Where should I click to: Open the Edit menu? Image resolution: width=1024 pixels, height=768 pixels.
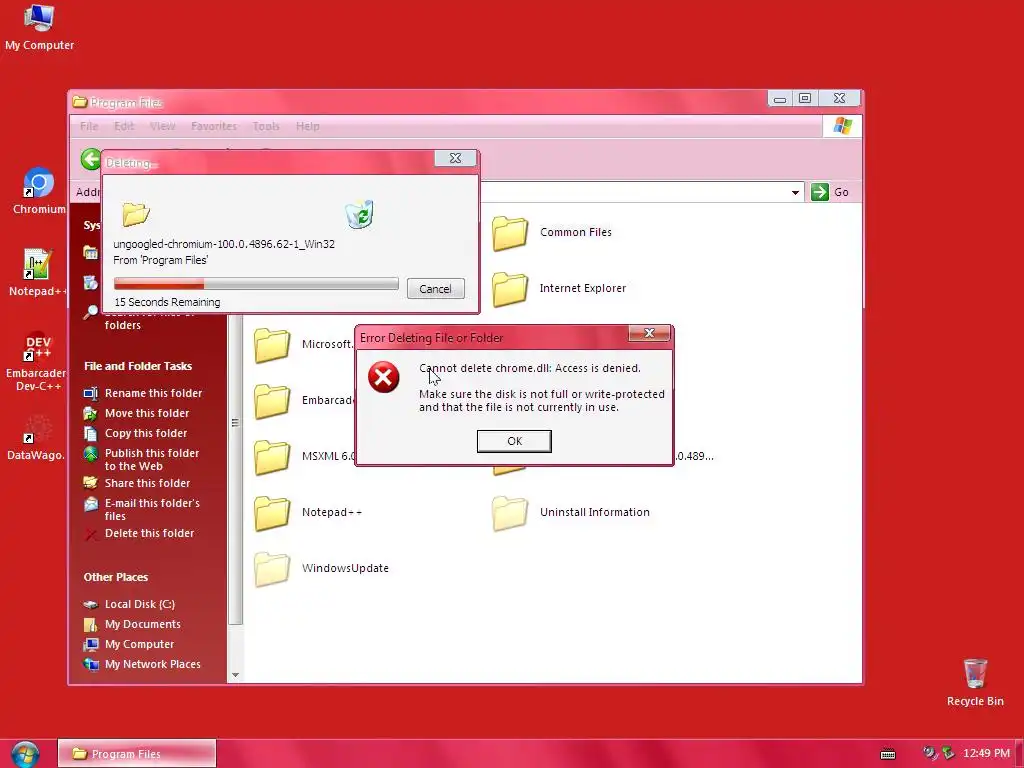(x=123, y=126)
